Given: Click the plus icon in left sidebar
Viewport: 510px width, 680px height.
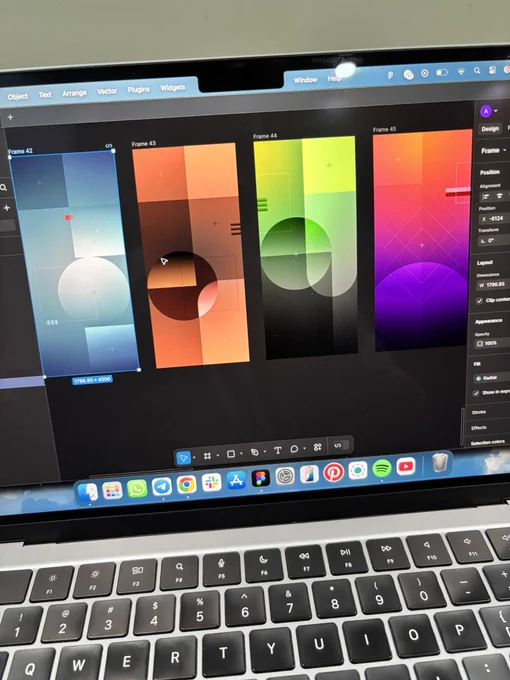Looking at the screenshot, I should click(x=7, y=208).
